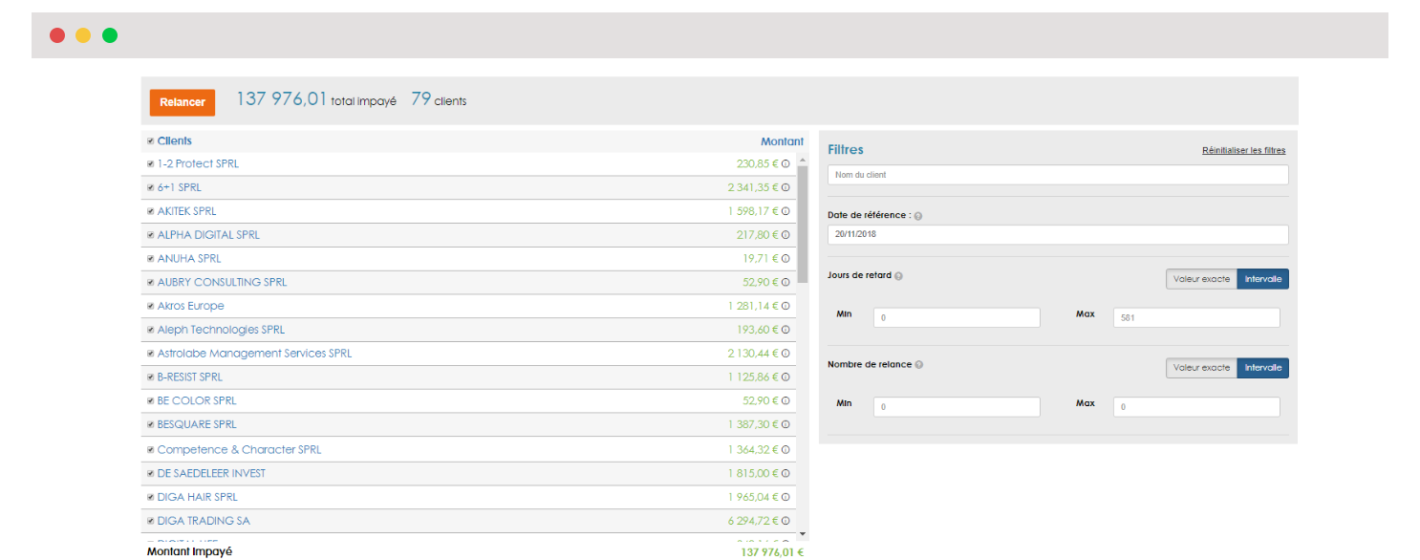This screenshot has height=560, width=1420.
Task: Open Astrolabe Management Services SPRL link
Action: (x=254, y=354)
